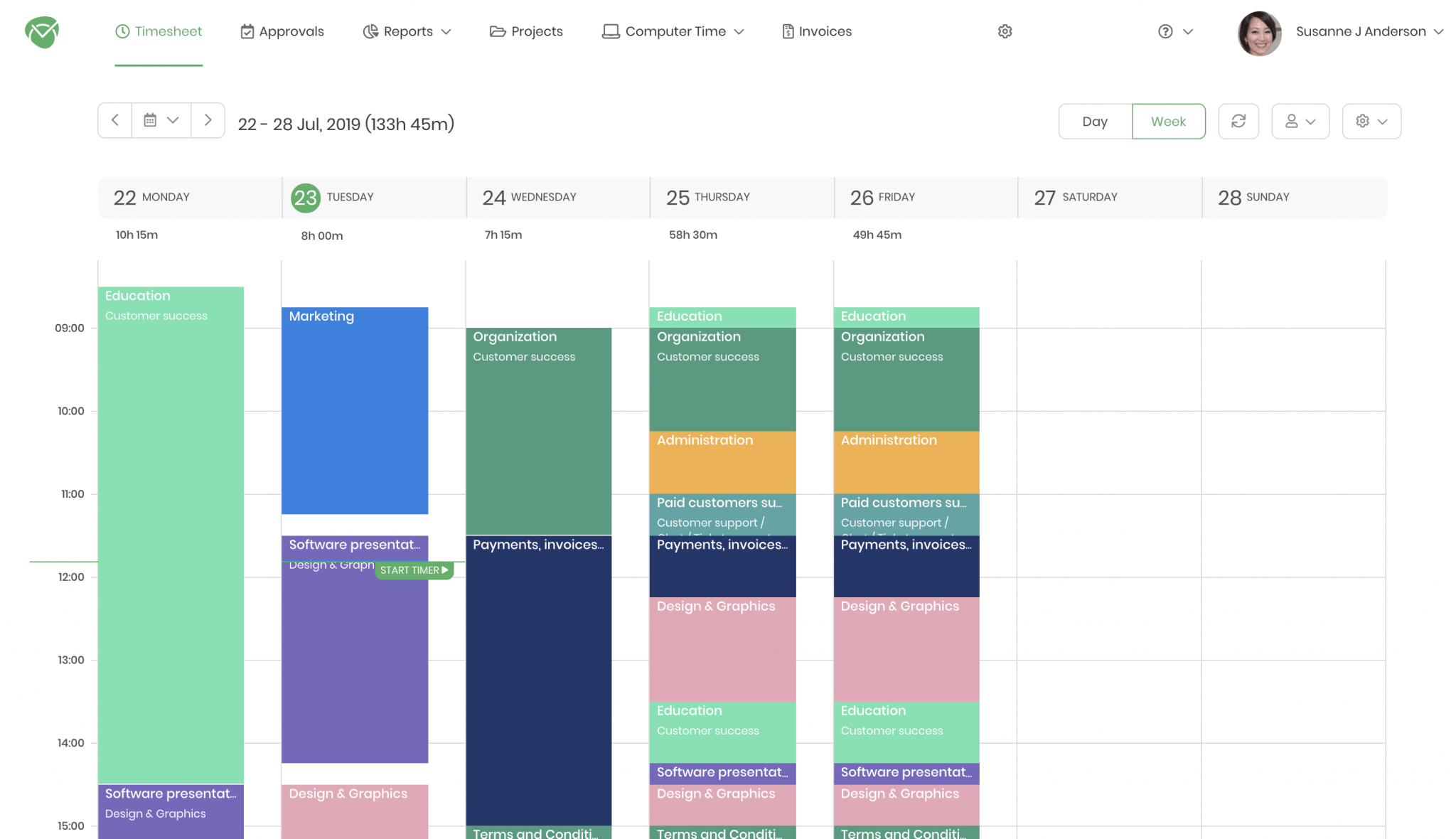Click the START TIMER button
The width and height of the screenshot is (1456, 839).
pos(414,570)
